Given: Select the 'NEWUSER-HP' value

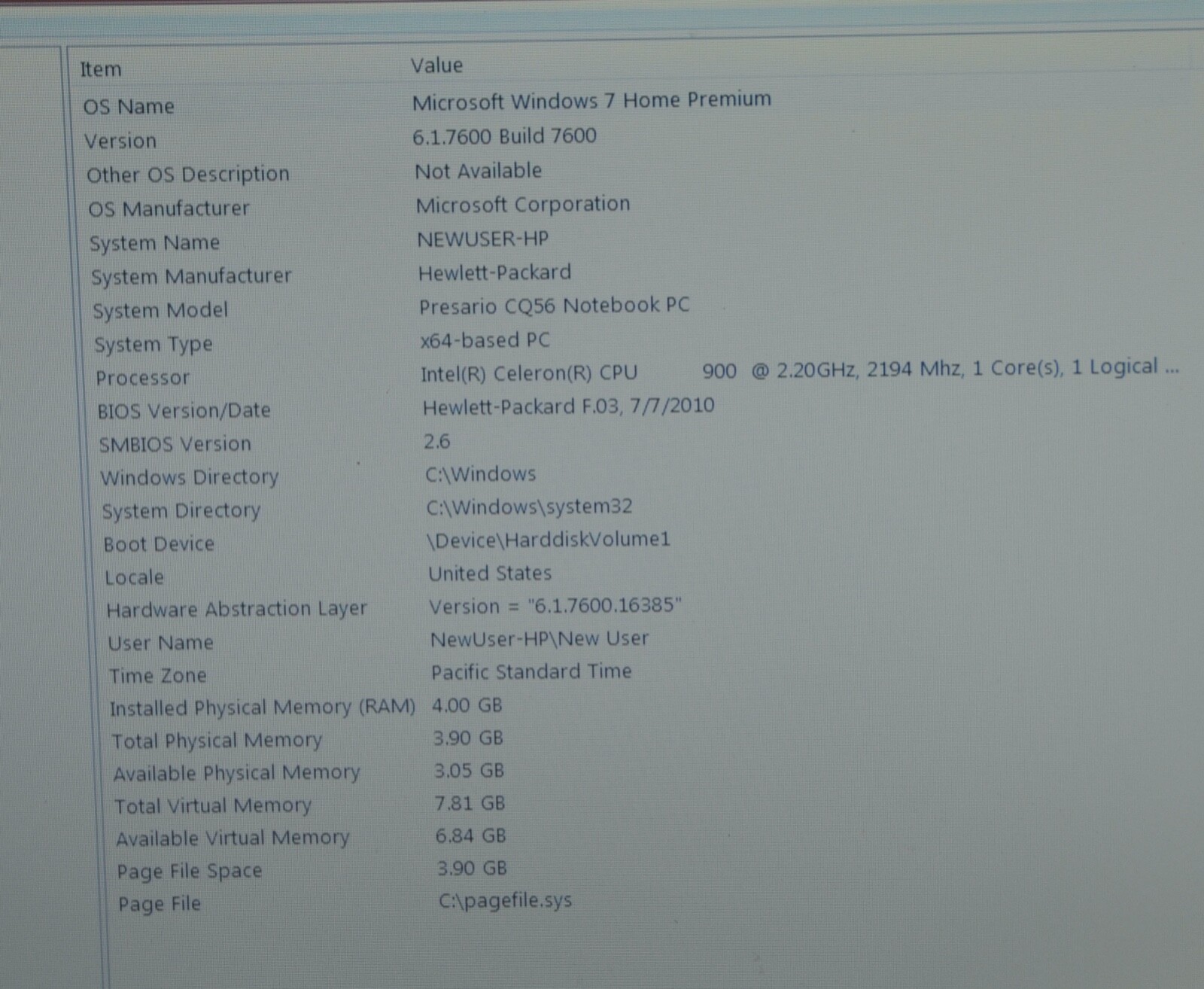Looking at the screenshot, I should [483, 239].
